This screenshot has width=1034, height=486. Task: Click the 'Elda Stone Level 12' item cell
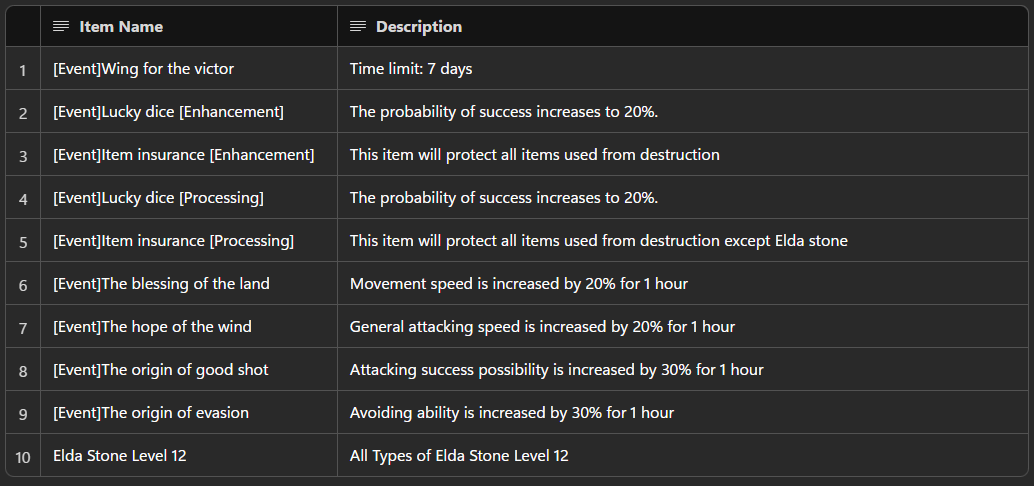189,456
